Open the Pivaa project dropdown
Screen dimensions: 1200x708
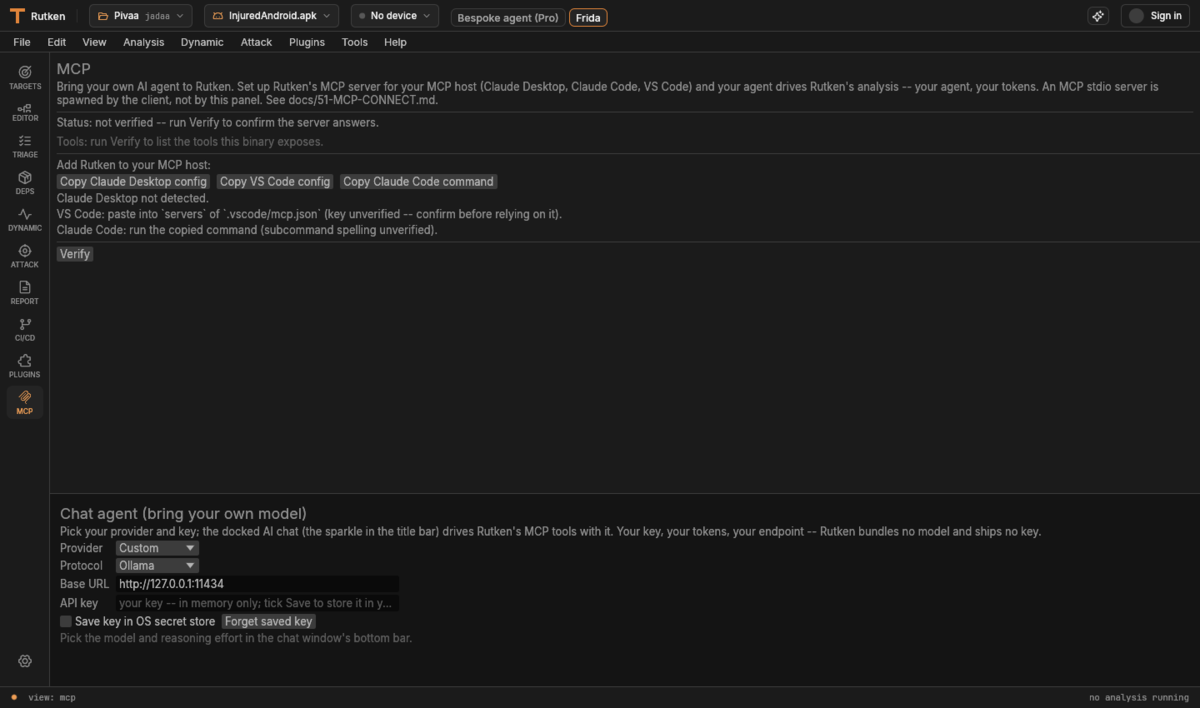[x=140, y=16]
